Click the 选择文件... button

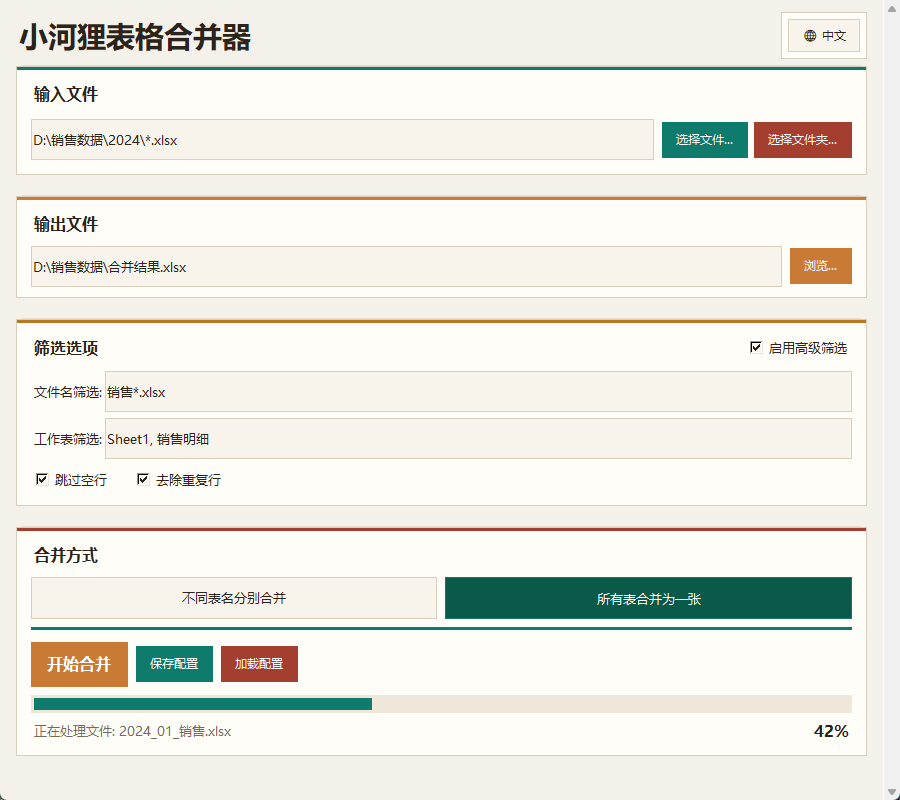tap(704, 139)
